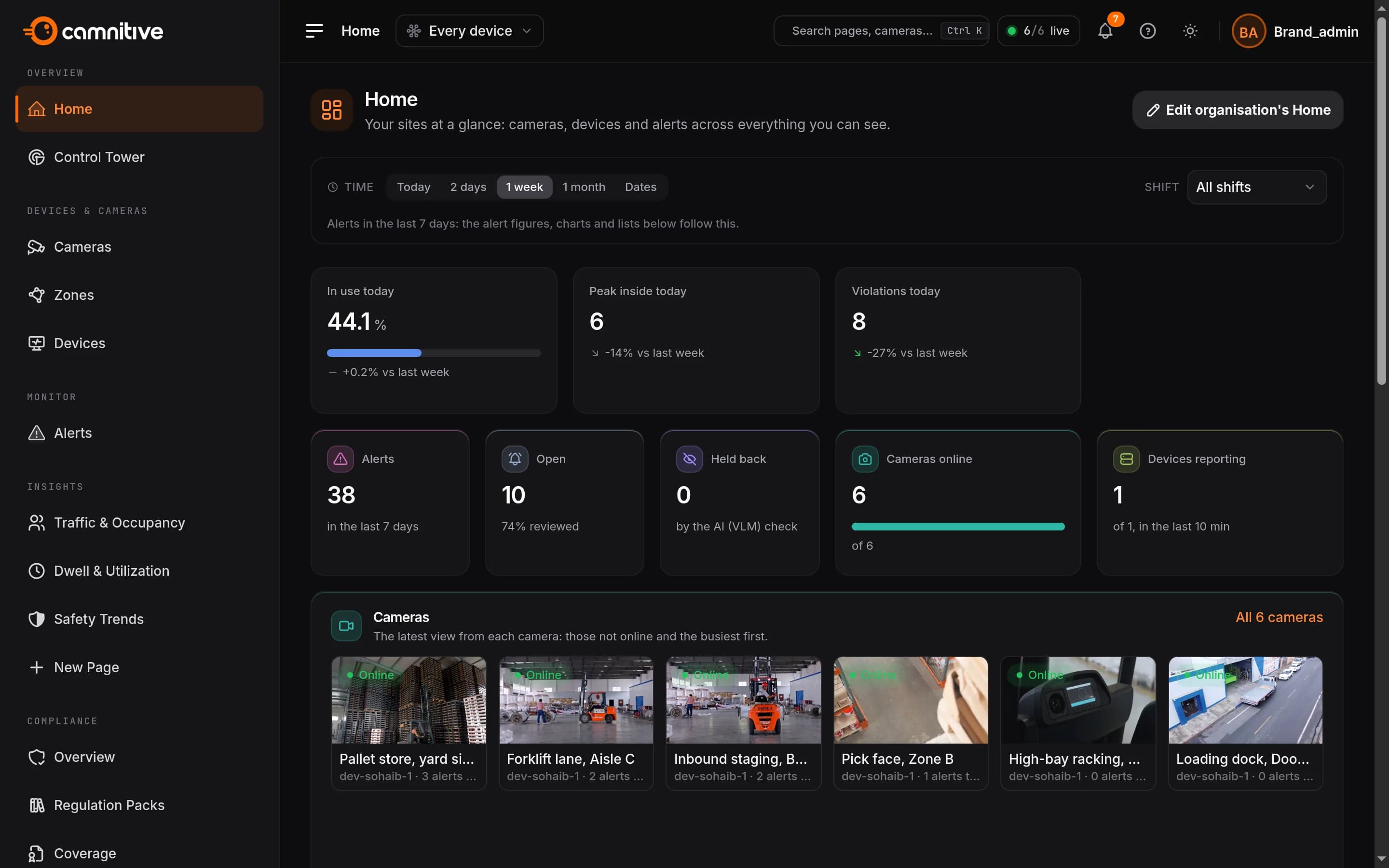Viewport: 1389px width, 868px height.
Task: Open Cameras in the sidebar
Action: pyautogui.click(x=139, y=247)
